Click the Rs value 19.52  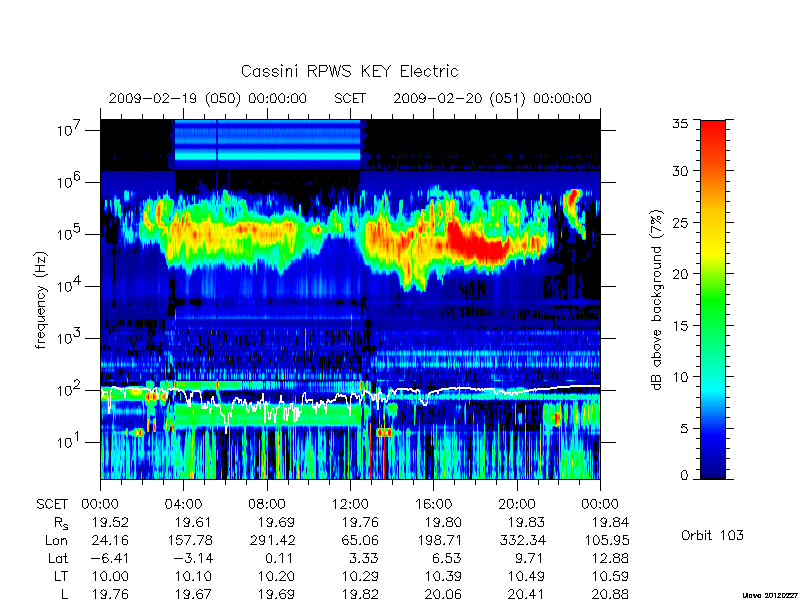(110, 522)
